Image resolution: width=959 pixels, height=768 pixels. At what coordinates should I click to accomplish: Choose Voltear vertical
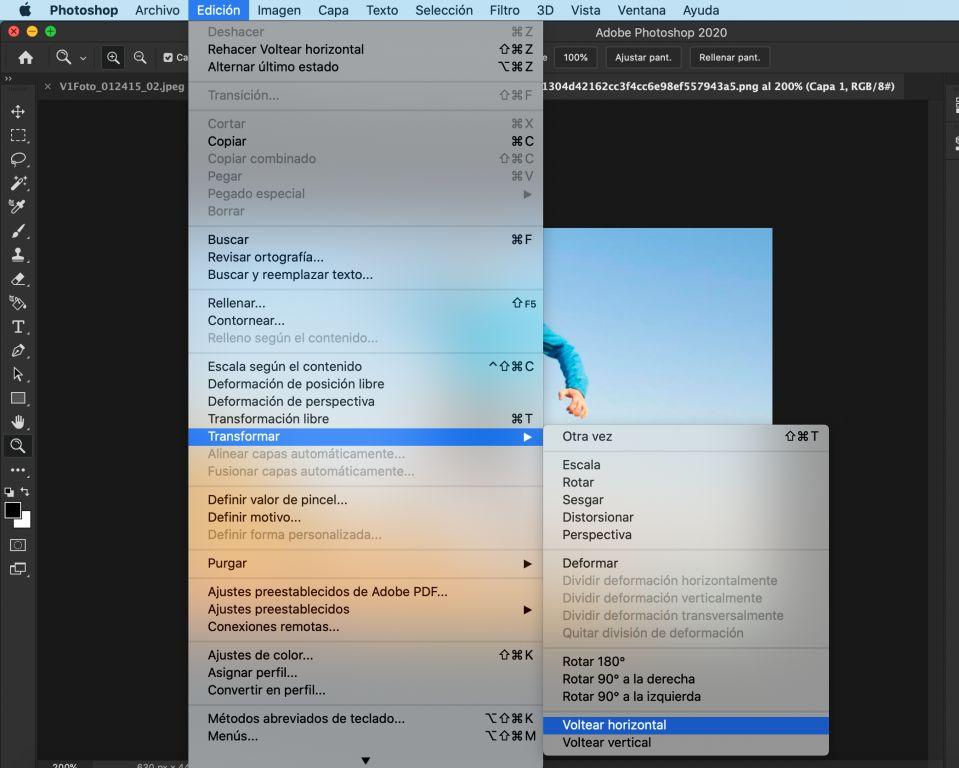tap(686, 743)
